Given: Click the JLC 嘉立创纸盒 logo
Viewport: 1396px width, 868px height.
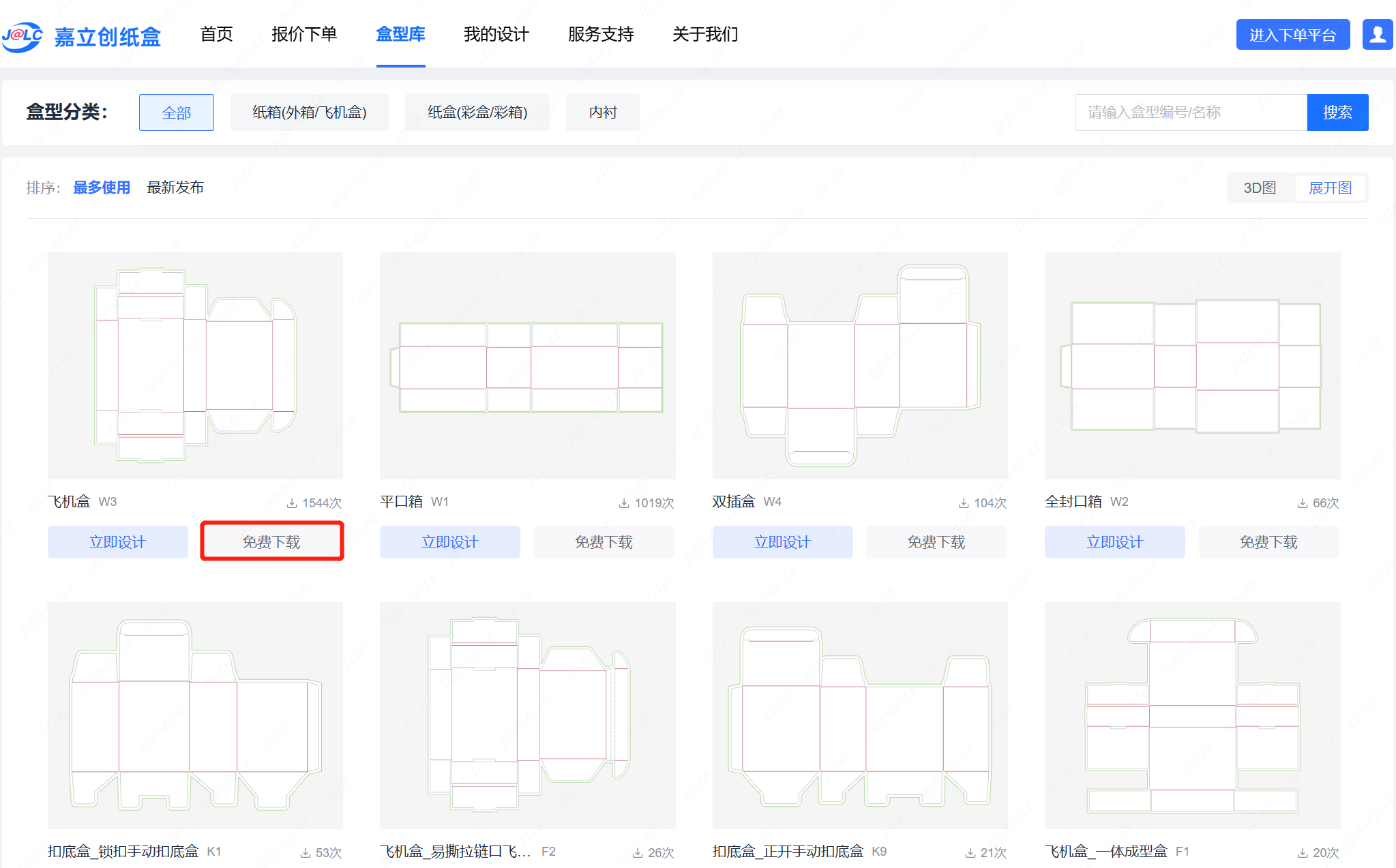Looking at the screenshot, I should pyautogui.click(x=81, y=35).
